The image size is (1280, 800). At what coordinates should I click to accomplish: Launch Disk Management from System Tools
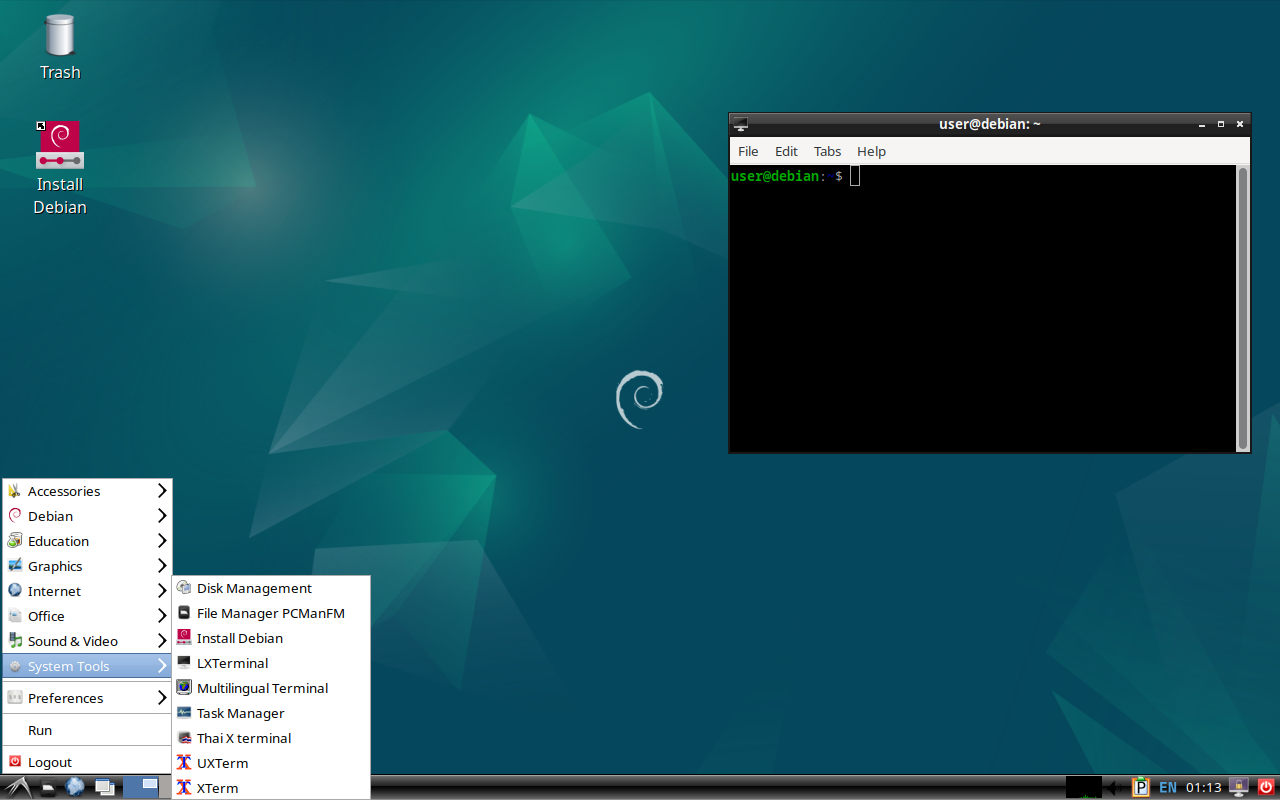pos(271,588)
